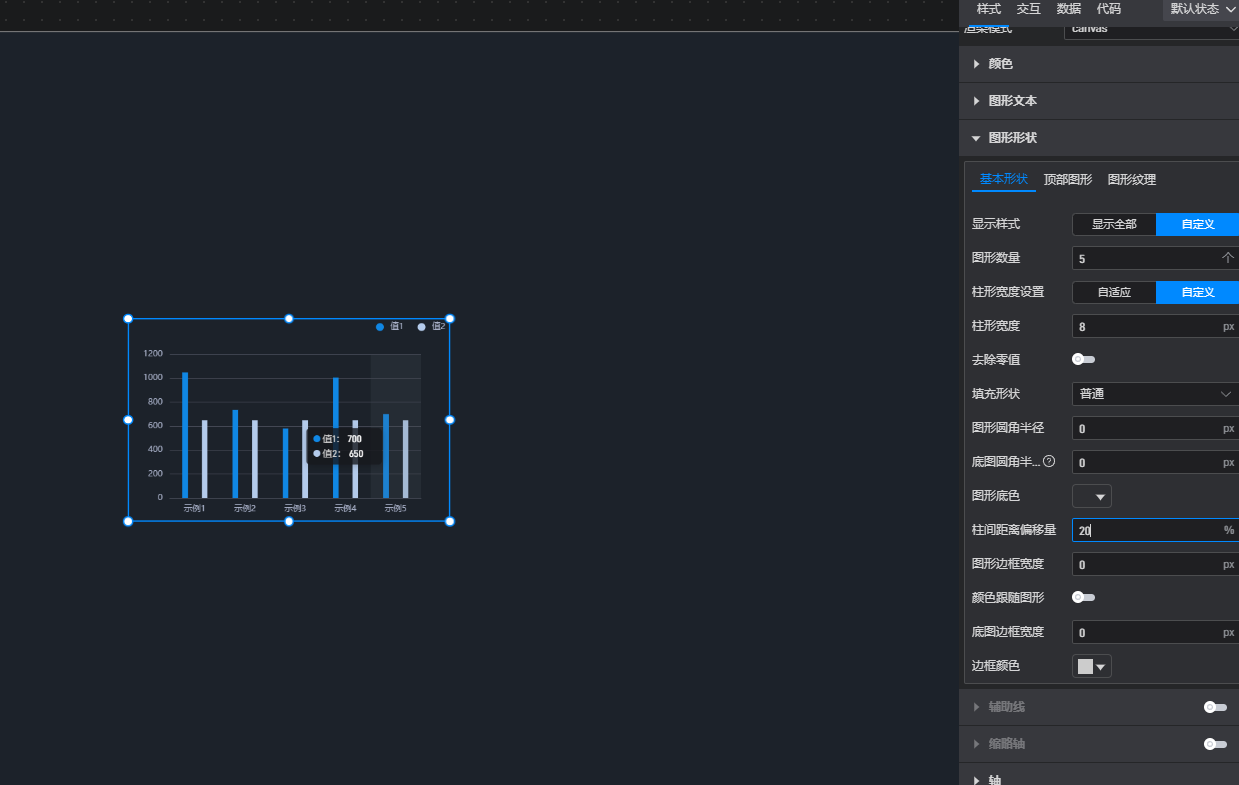
Task: Select the 基本形状 sub-tab
Action: (x=1004, y=180)
